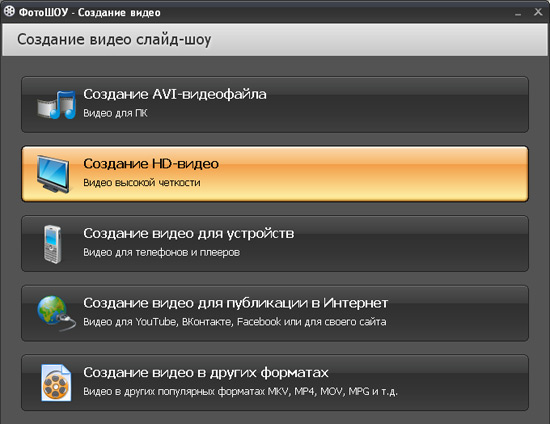The image size is (550, 424).
Task: Click "Видео высокой четкости" description
Action: pos(142,182)
